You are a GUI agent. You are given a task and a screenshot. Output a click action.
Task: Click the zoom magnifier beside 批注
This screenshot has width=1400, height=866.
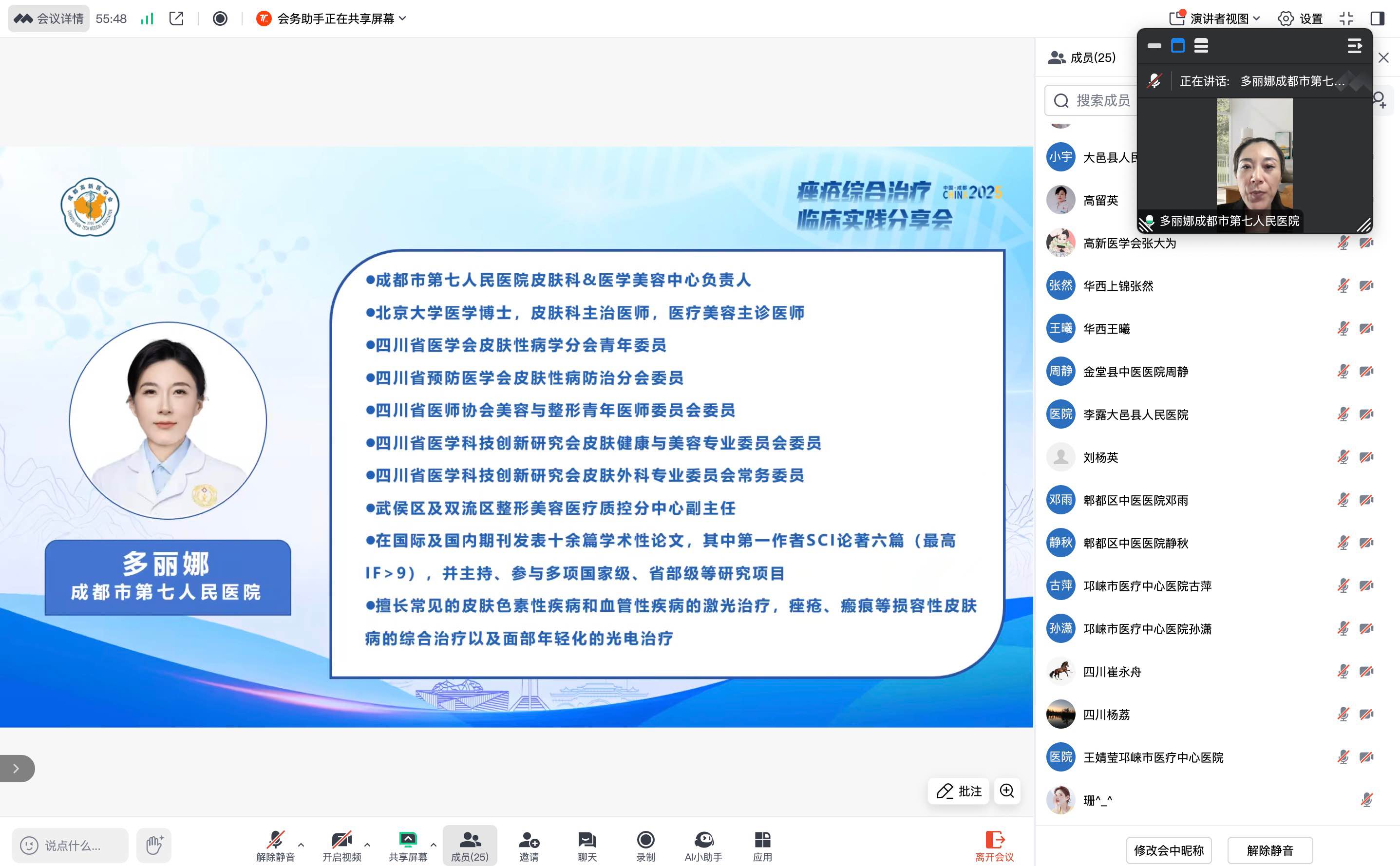coord(1006,791)
